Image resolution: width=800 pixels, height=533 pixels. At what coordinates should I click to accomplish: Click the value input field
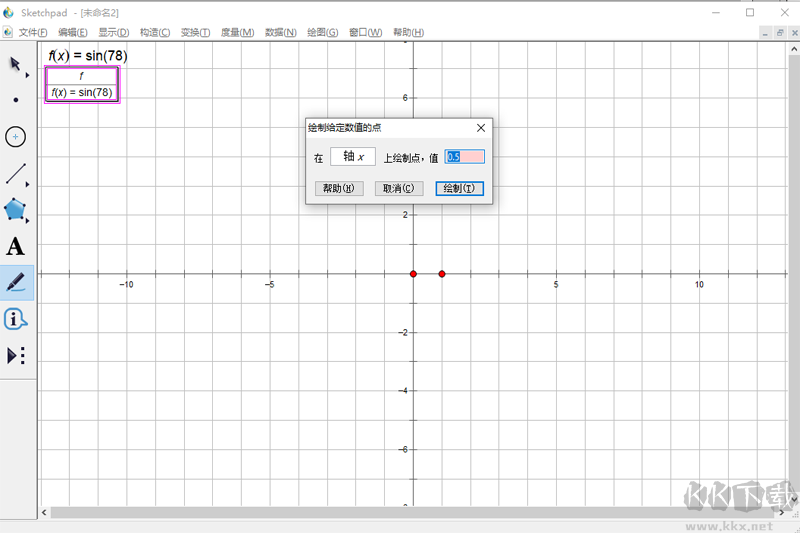465,157
